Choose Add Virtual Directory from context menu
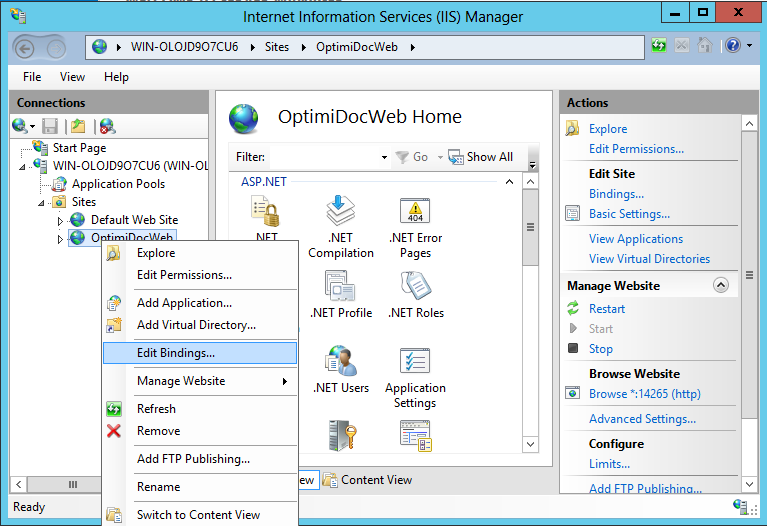This screenshot has height=526, width=767. 196,325
